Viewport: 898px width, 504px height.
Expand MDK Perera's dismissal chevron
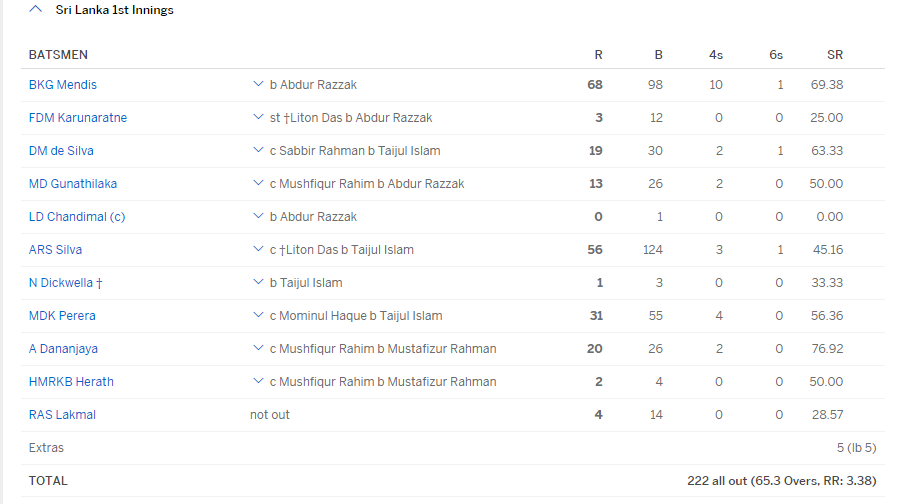tap(258, 316)
